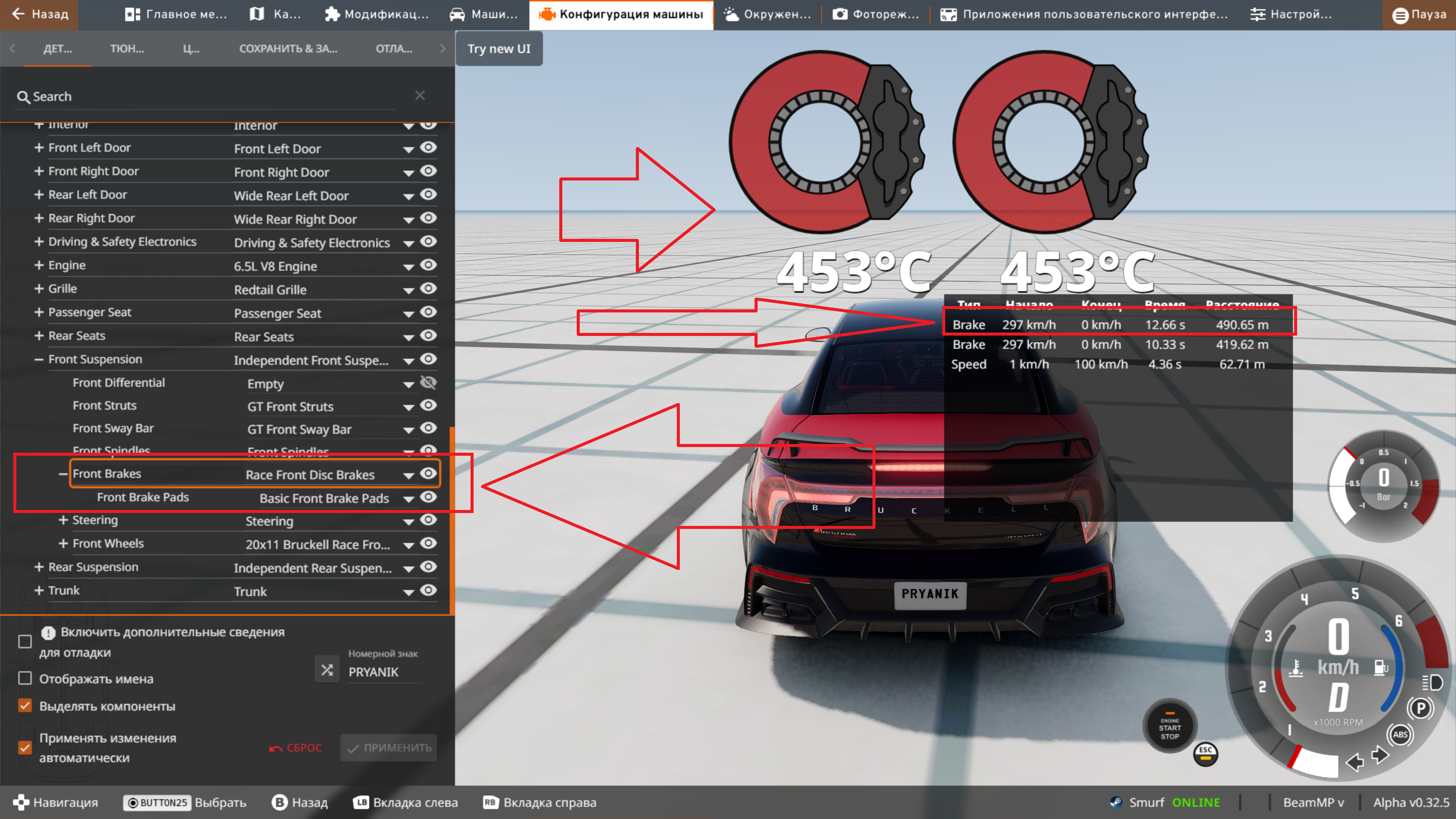
Task: Uncheck Выделять компоненты checkbox
Action: coord(25,705)
